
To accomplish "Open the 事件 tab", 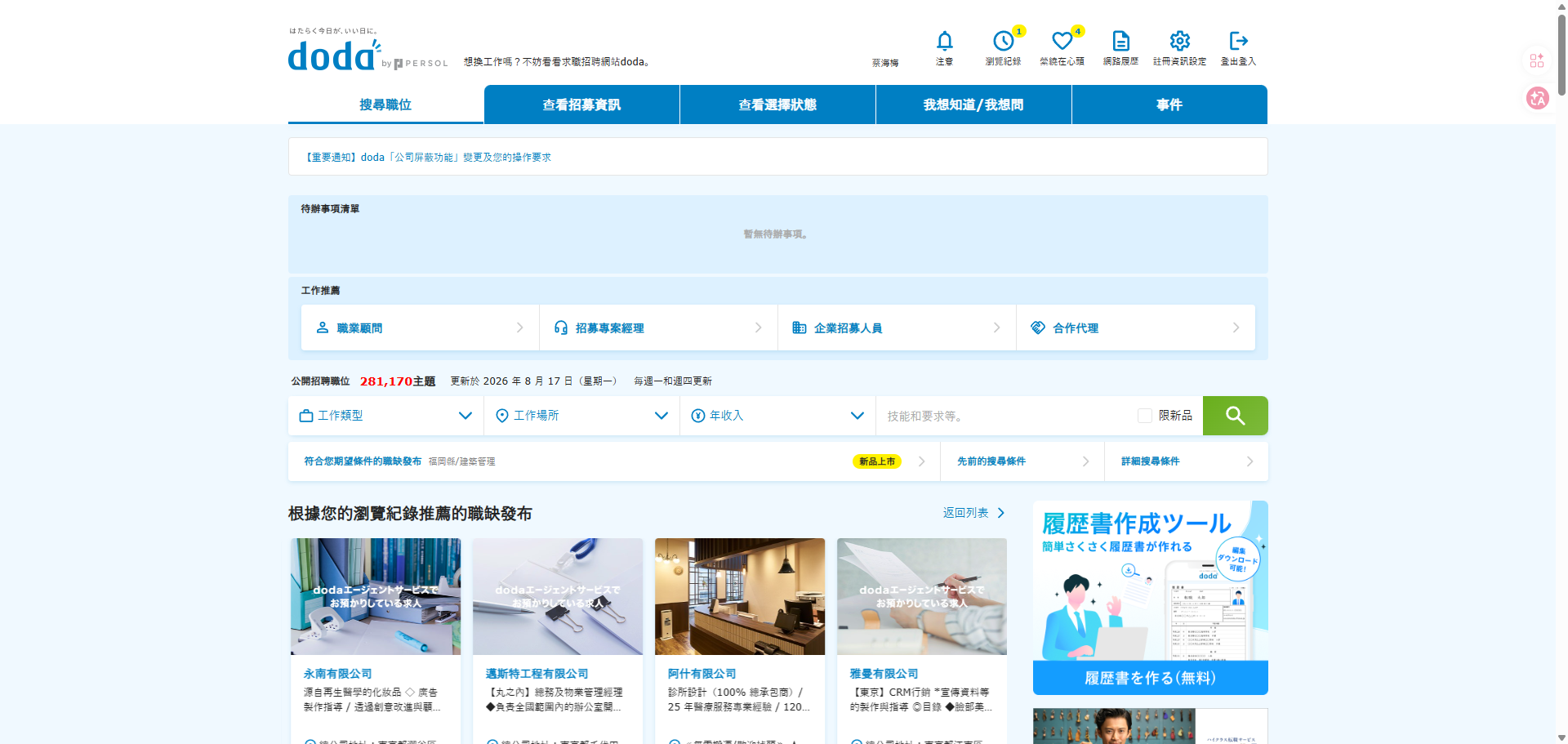I will [x=1169, y=105].
